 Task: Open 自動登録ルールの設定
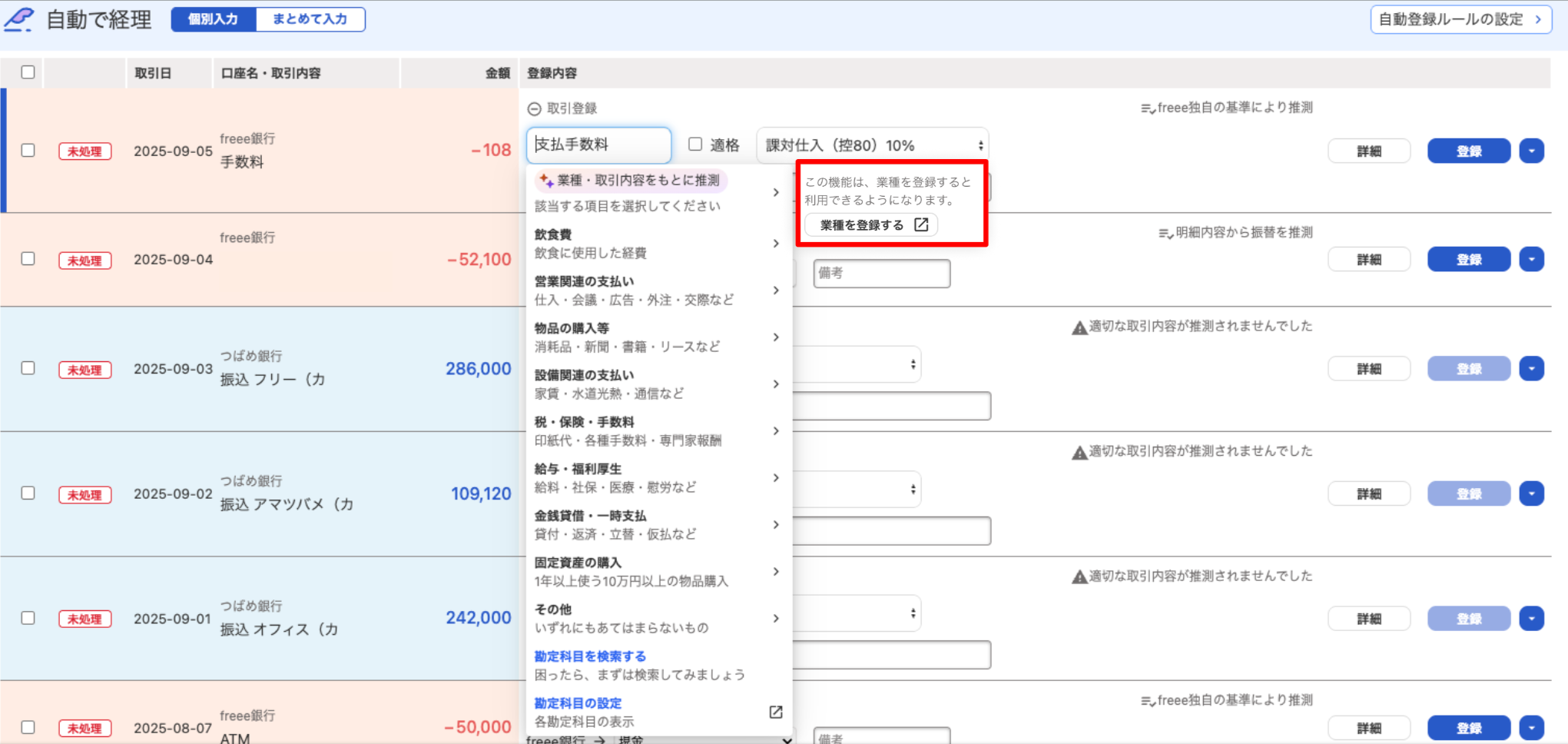pos(1460,19)
